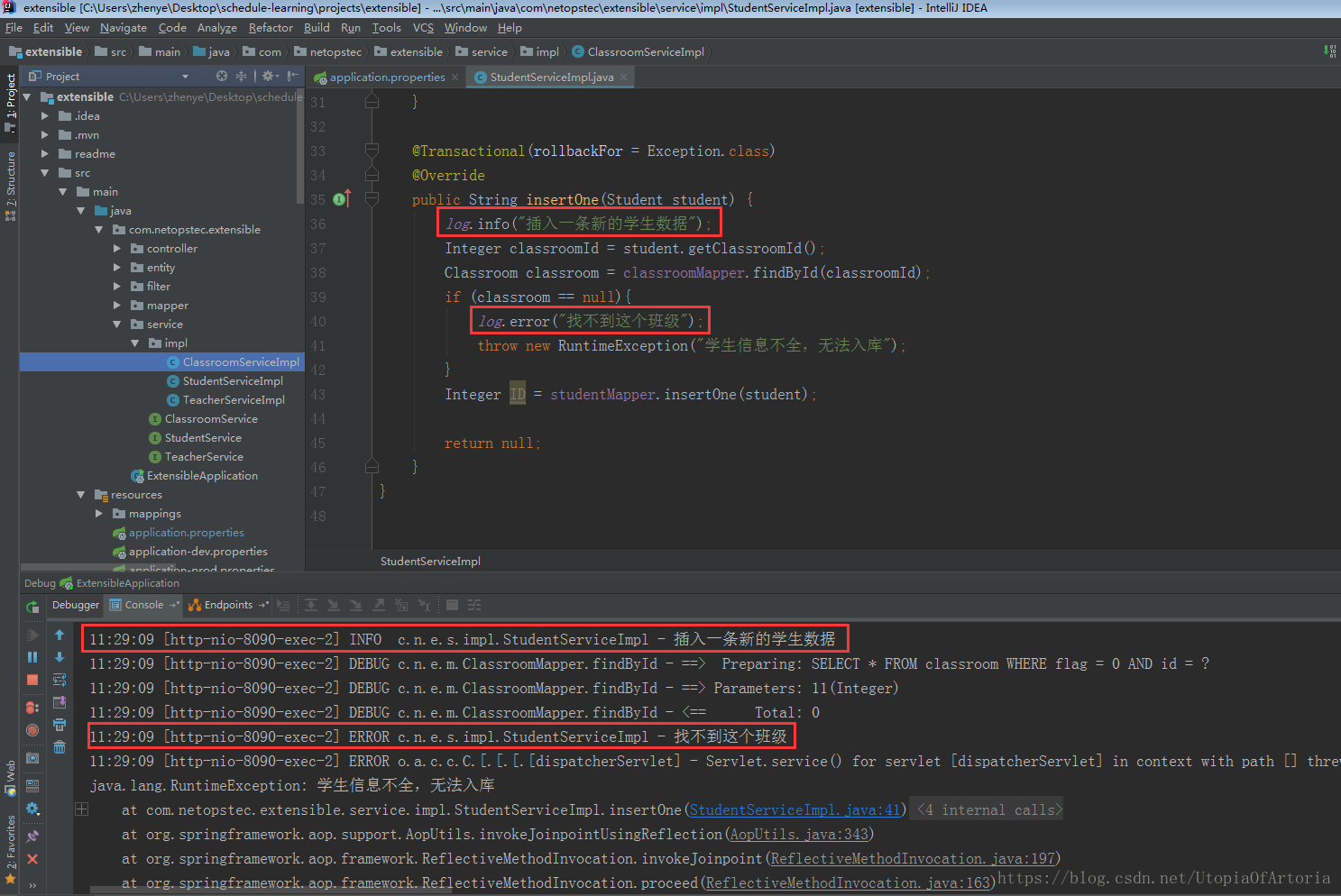1341x896 pixels.
Task: Collapse the src folder
Action: [x=45, y=172]
